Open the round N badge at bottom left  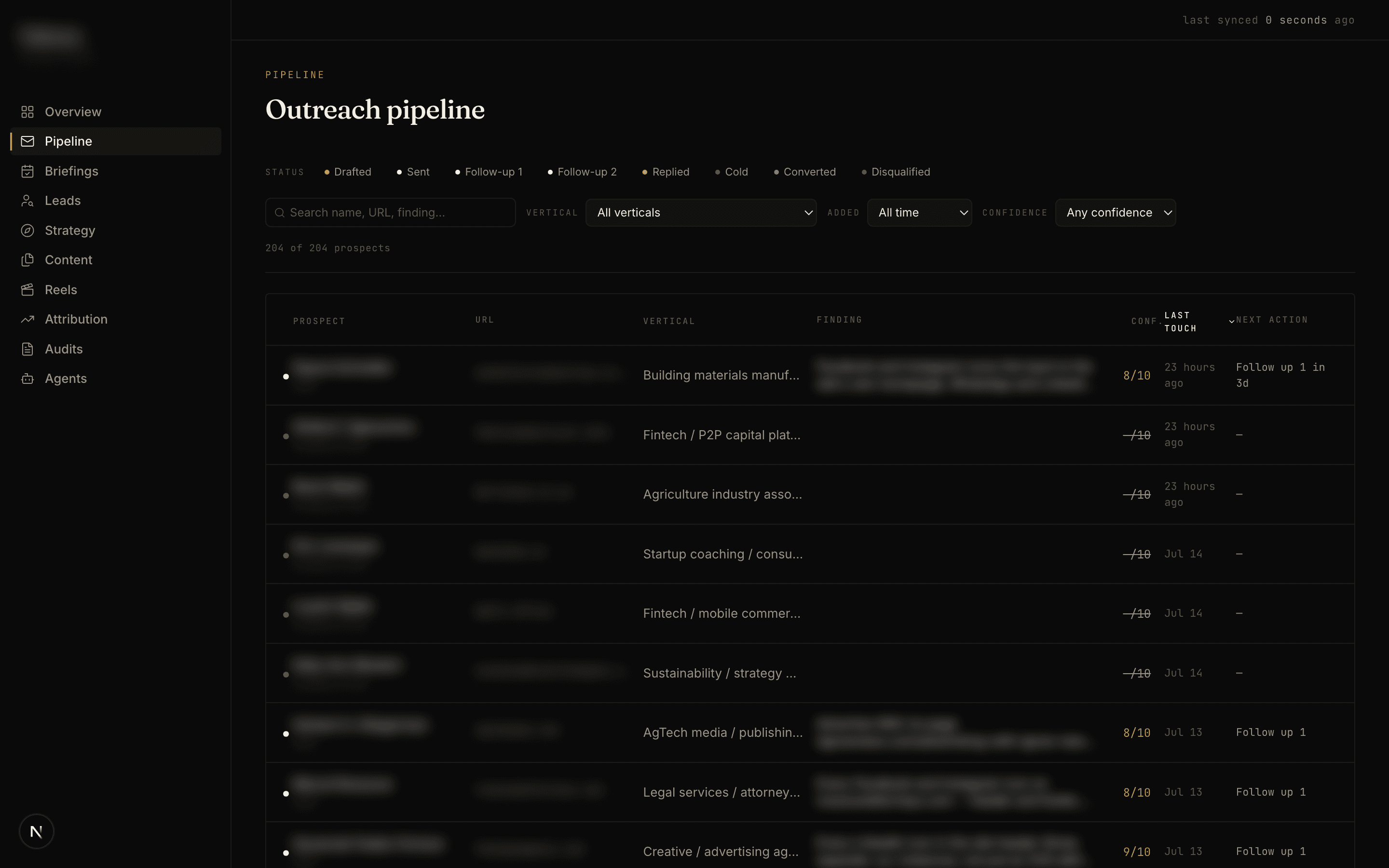pyautogui.click(x=36, y=831)
